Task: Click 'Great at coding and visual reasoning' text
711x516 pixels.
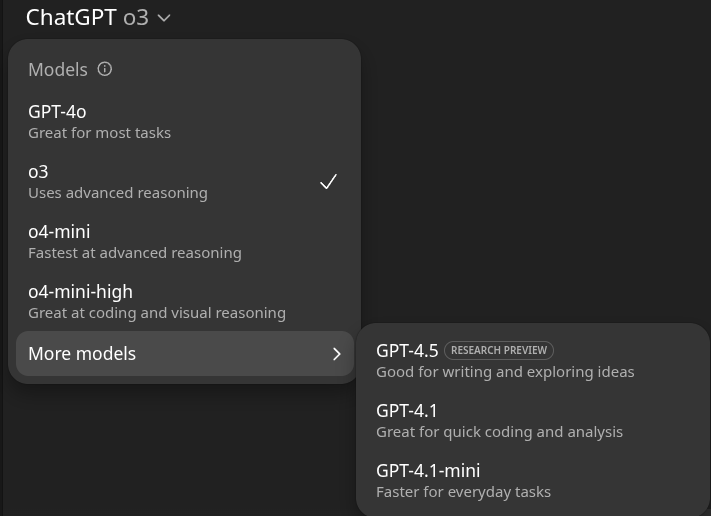Action: click(x=157, y=313)
